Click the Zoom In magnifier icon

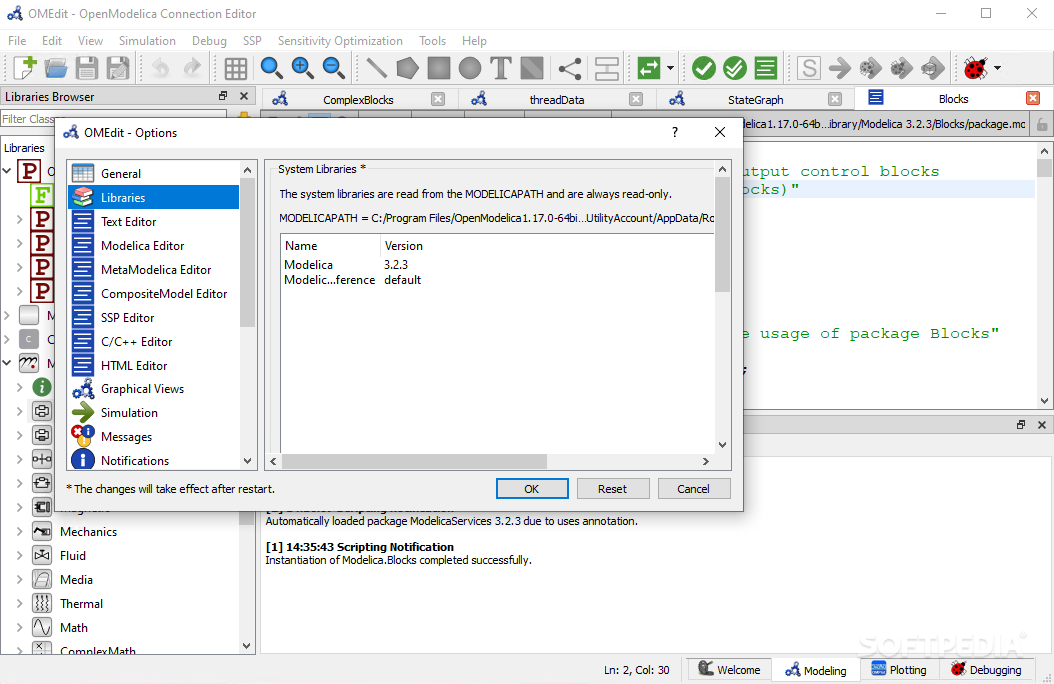(x=302, y=68)
